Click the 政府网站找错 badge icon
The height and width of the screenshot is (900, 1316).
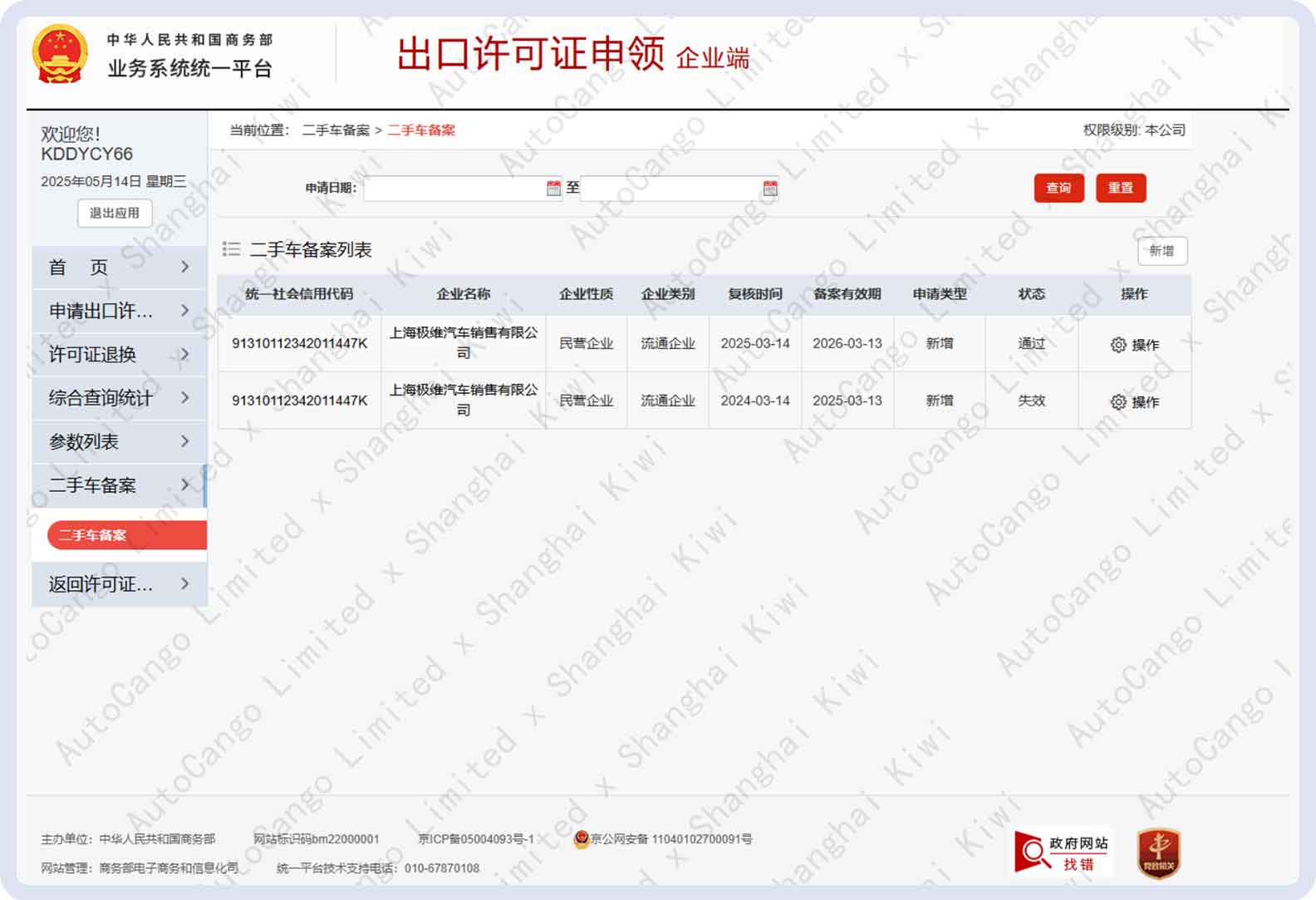1061,853
